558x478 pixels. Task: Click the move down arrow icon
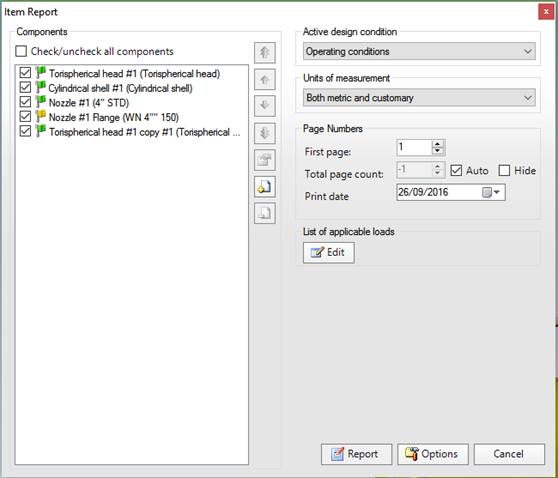tap(264, 106)
